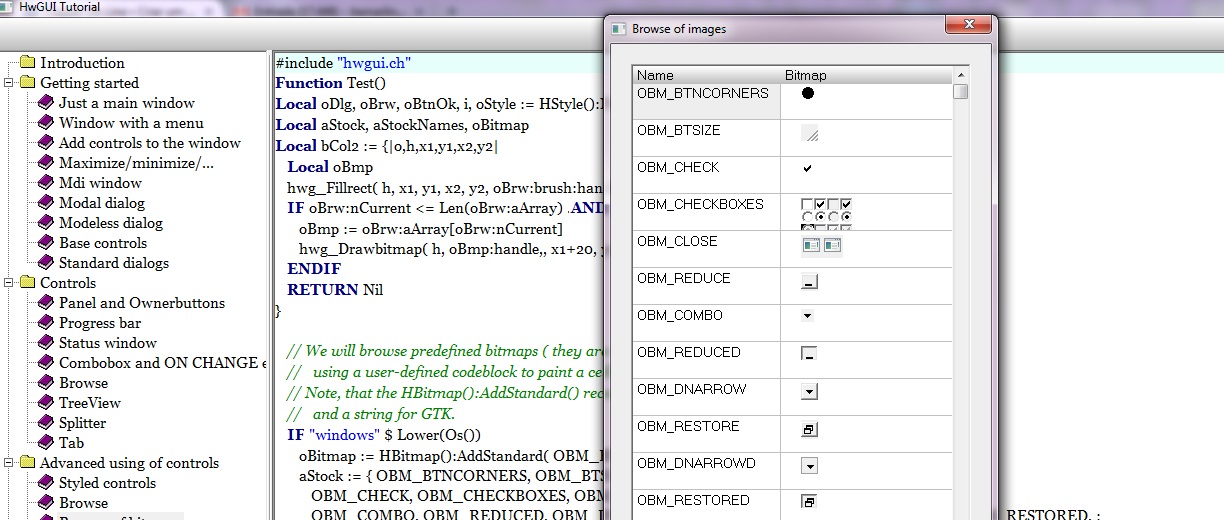This screenshot has width=1224, height=520.
Task: Select Window with a menu topic
Action: coord(130,123)
